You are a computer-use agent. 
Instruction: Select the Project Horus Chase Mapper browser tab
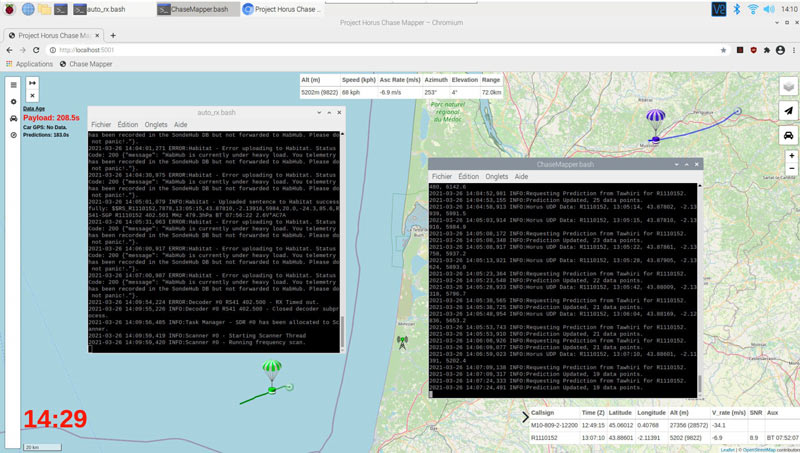tap(54, 35)
